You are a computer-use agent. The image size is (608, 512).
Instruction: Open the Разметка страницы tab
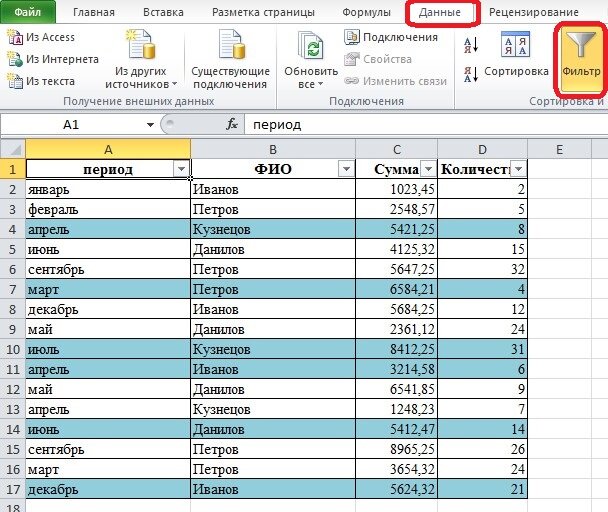263,12
